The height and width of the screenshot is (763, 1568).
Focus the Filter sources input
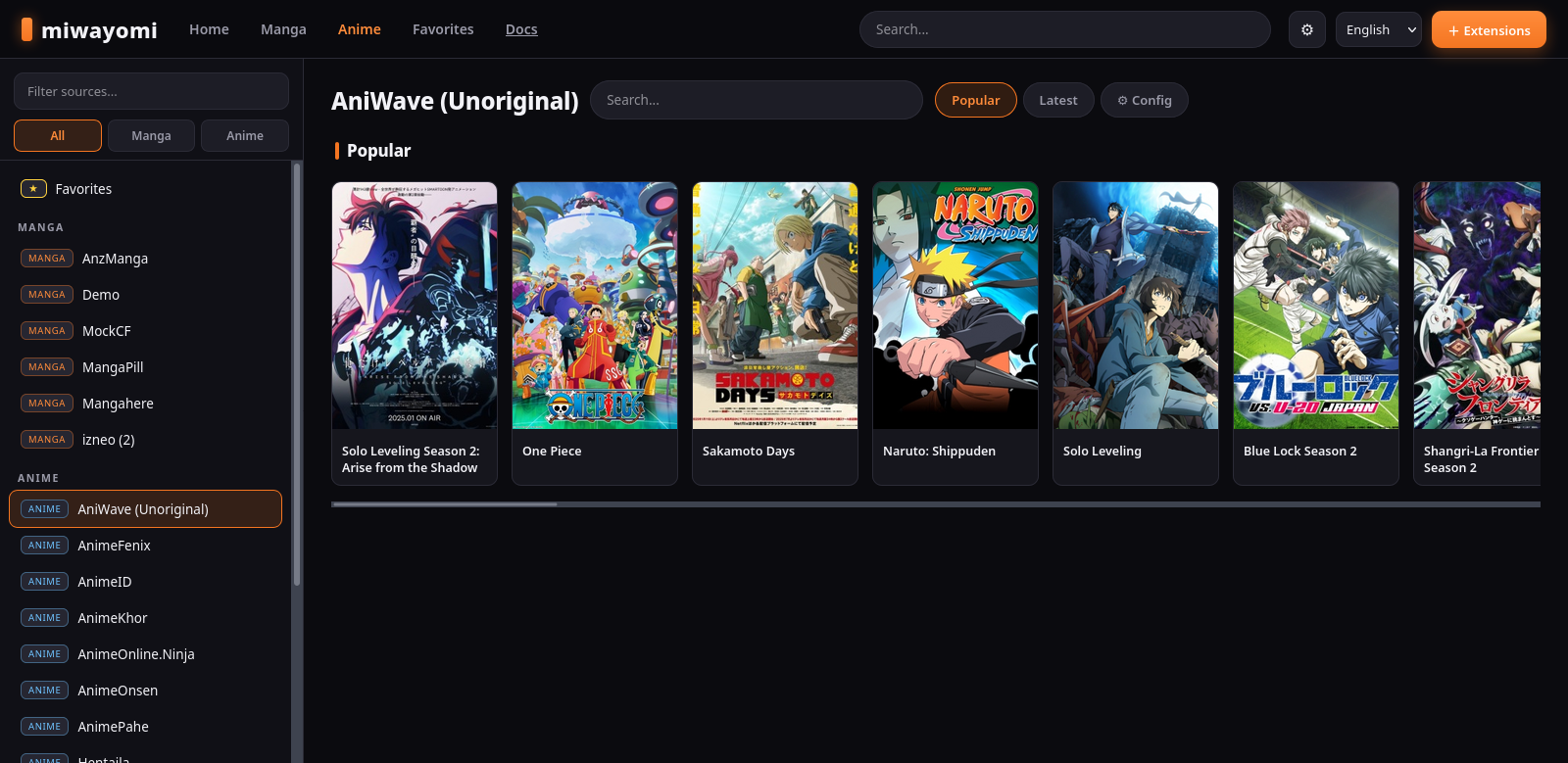(151, 91)
